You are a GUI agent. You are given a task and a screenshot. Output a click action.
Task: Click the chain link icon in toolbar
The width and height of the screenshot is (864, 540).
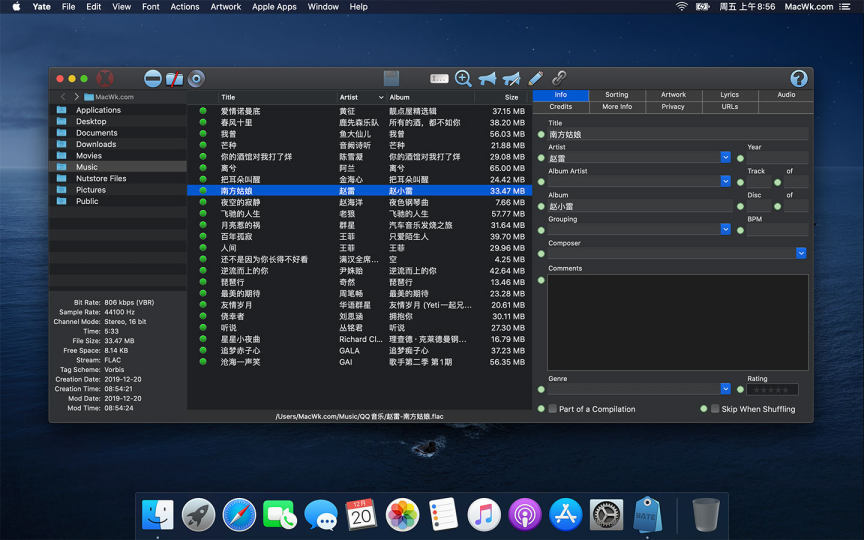pyautogui.click(x=559, y=78)
